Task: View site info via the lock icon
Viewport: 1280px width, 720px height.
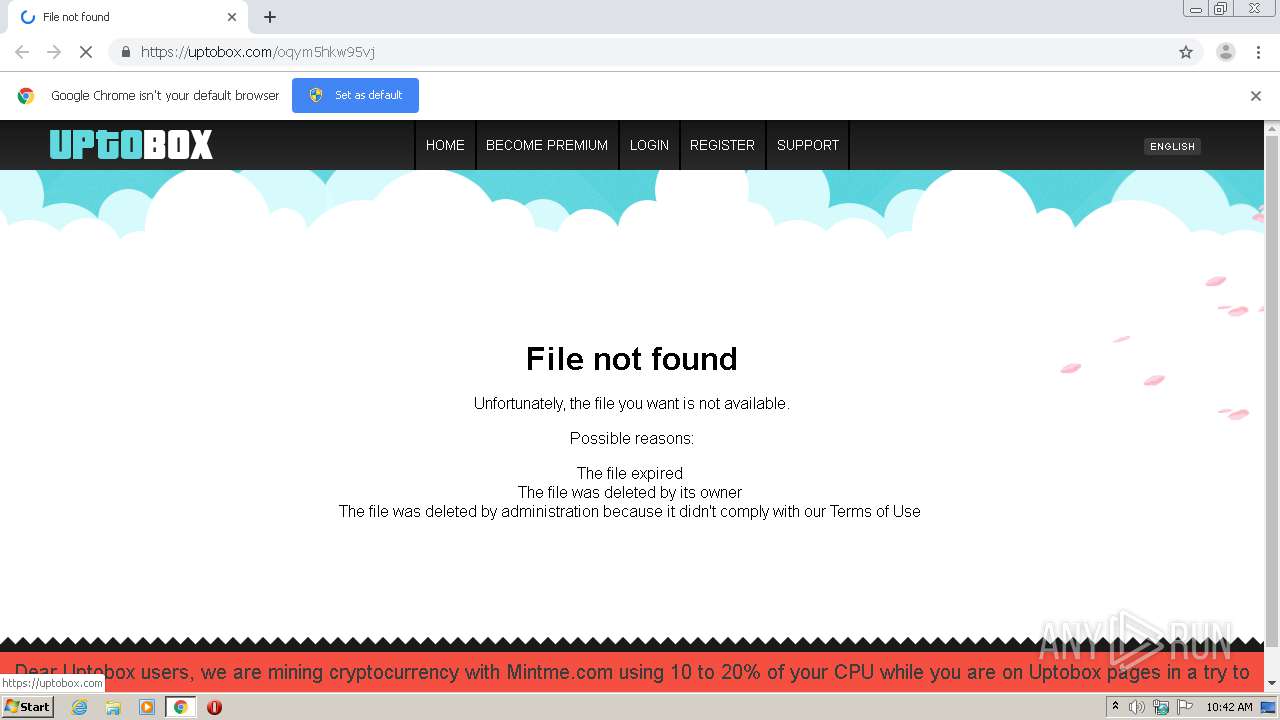Action: point(125,52)
